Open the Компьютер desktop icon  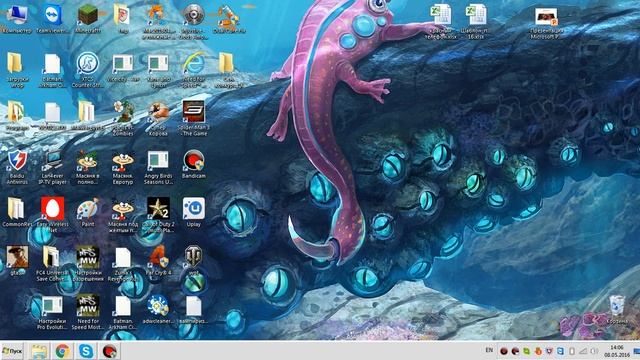(x=16, y=19)
